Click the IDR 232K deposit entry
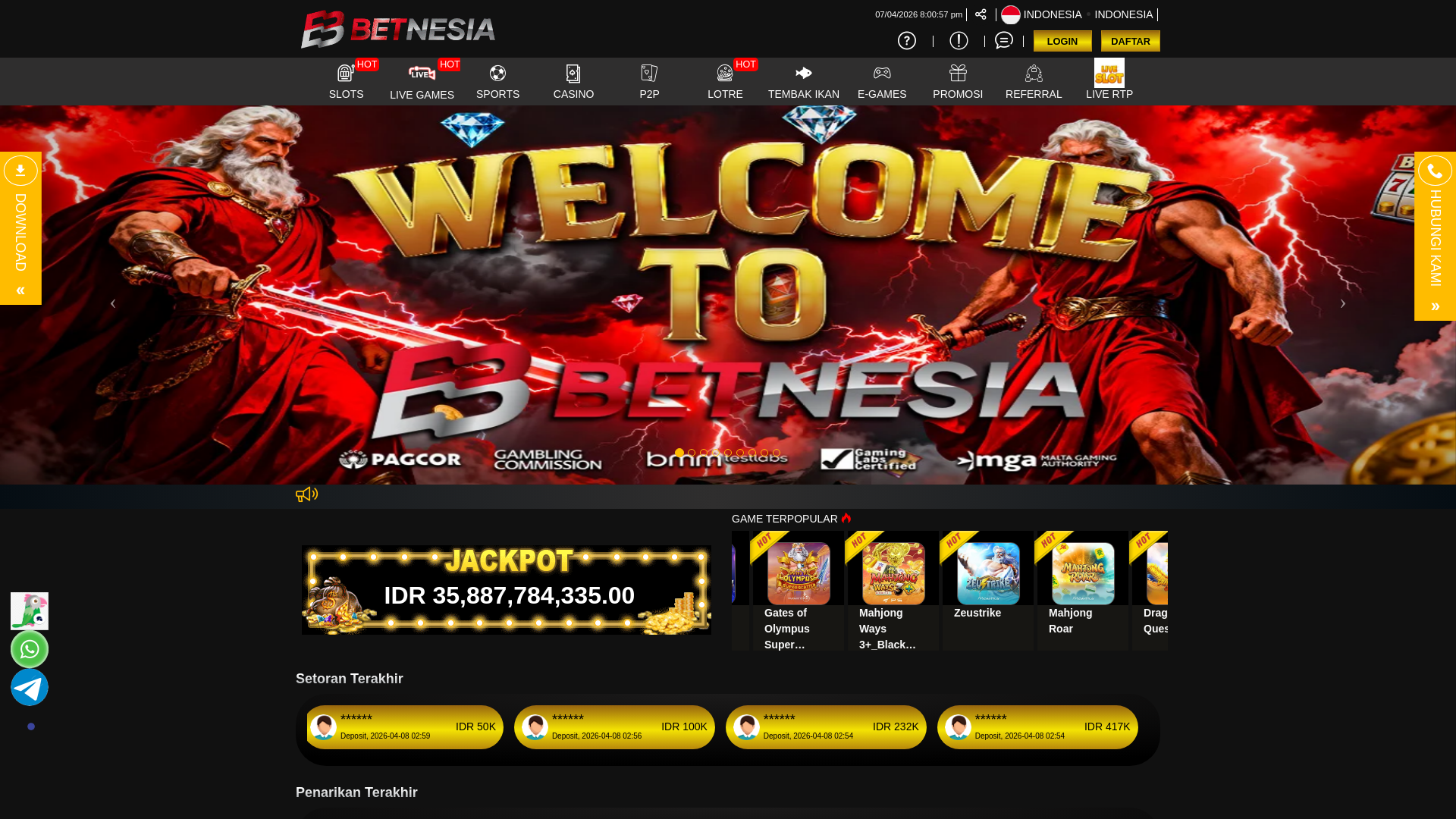 (x=826, y=727)
